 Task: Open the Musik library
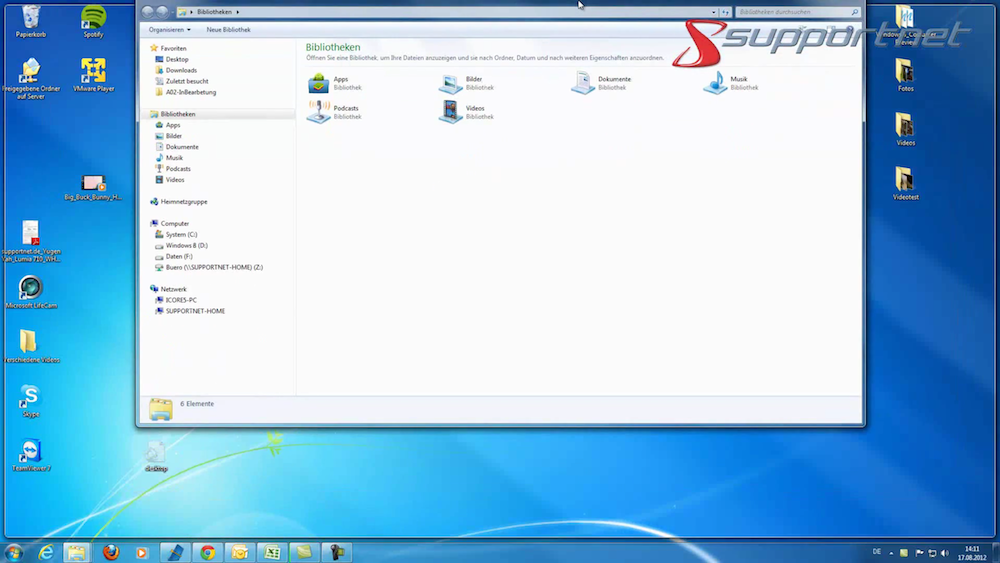coord(715,83)
